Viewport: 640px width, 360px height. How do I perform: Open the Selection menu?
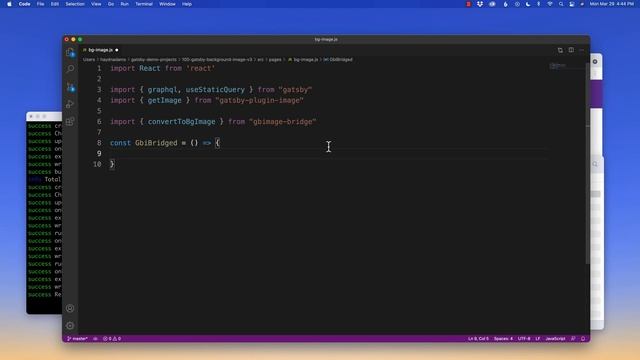[75, 4]
